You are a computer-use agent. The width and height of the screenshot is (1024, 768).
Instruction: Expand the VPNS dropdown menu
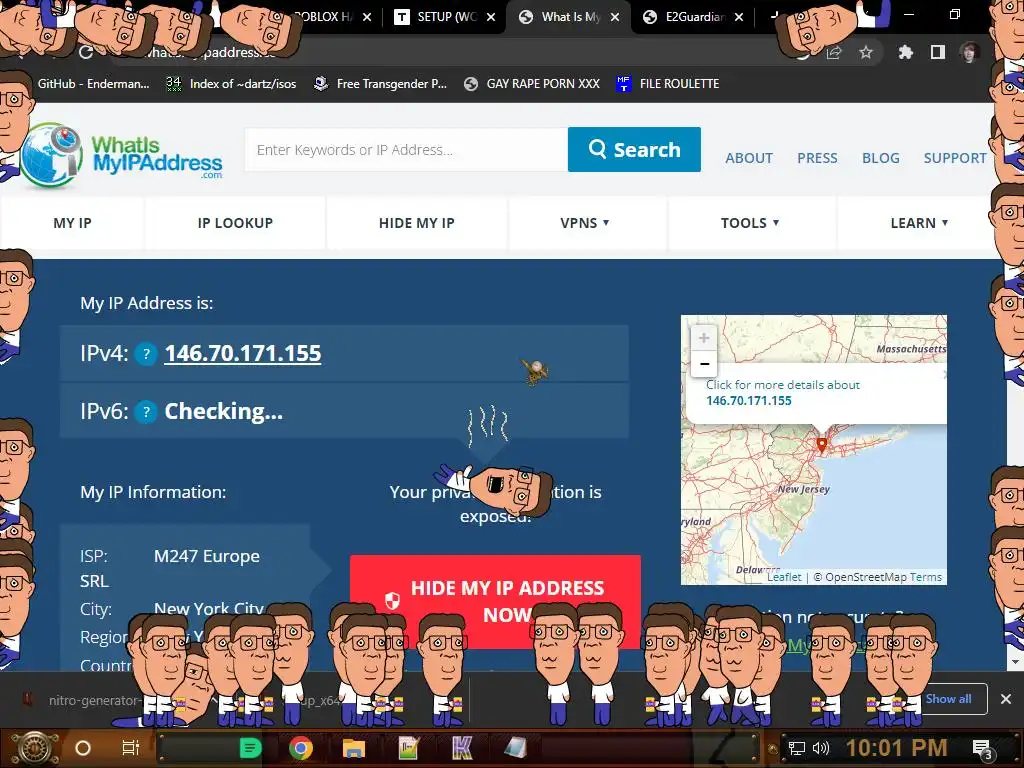[x=585, y=223]
